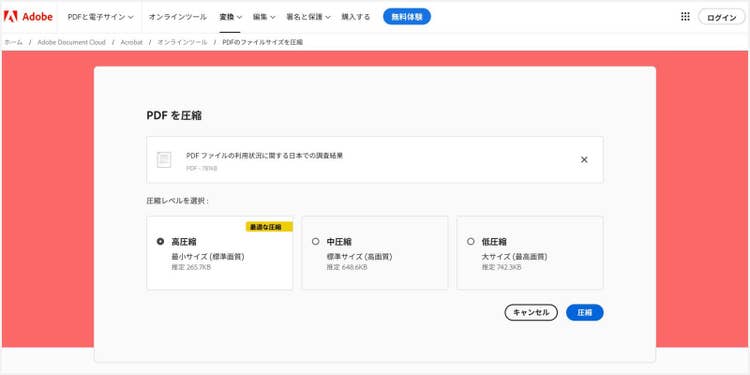Open Acrobat breadcrumb link
This screenshot has height=375, width=750.
(x=132, y=42)
